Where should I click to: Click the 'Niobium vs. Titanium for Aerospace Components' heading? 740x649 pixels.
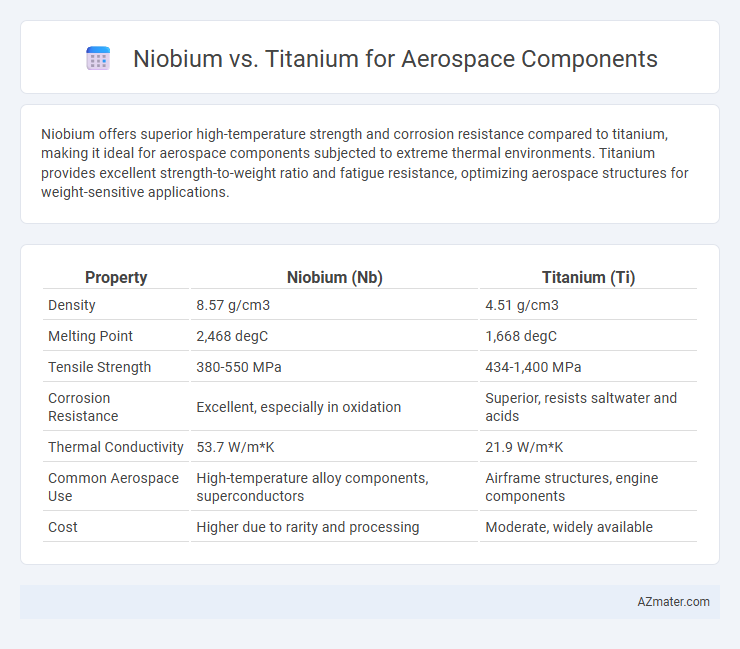pos(395,59)
